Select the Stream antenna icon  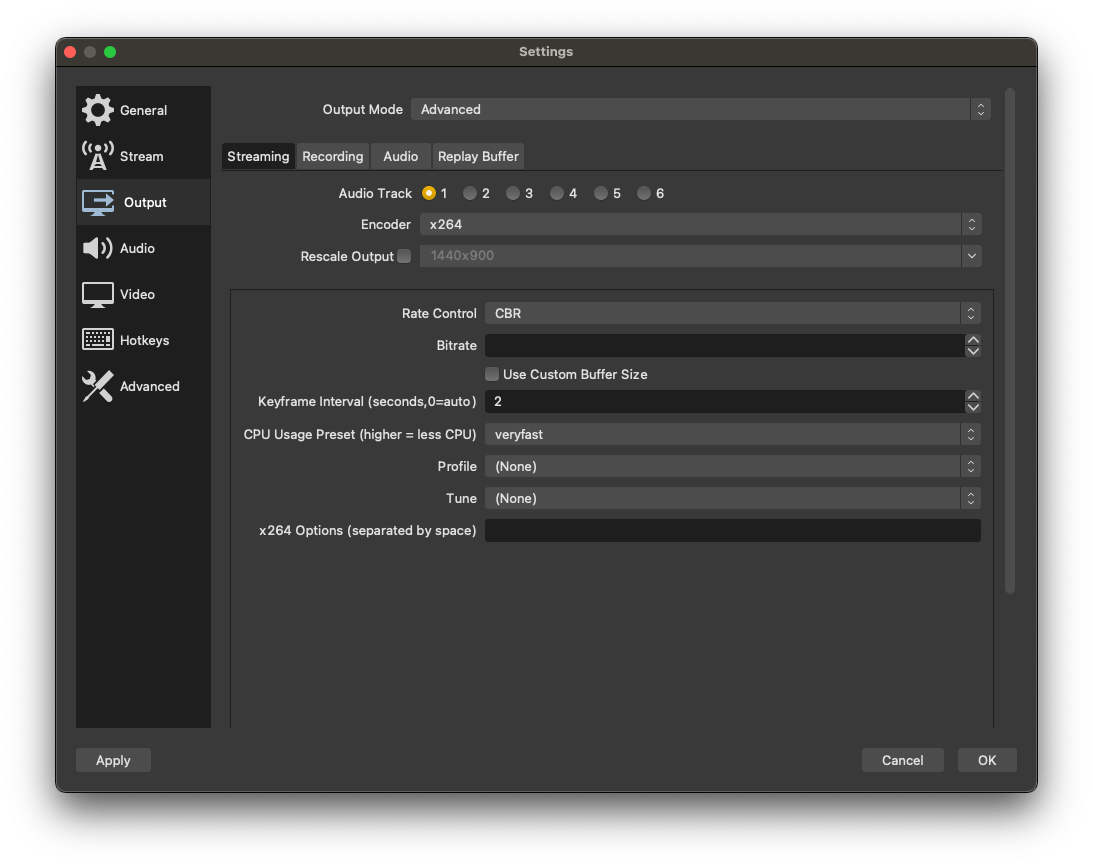pyautogui.click(x=98, y=156)
